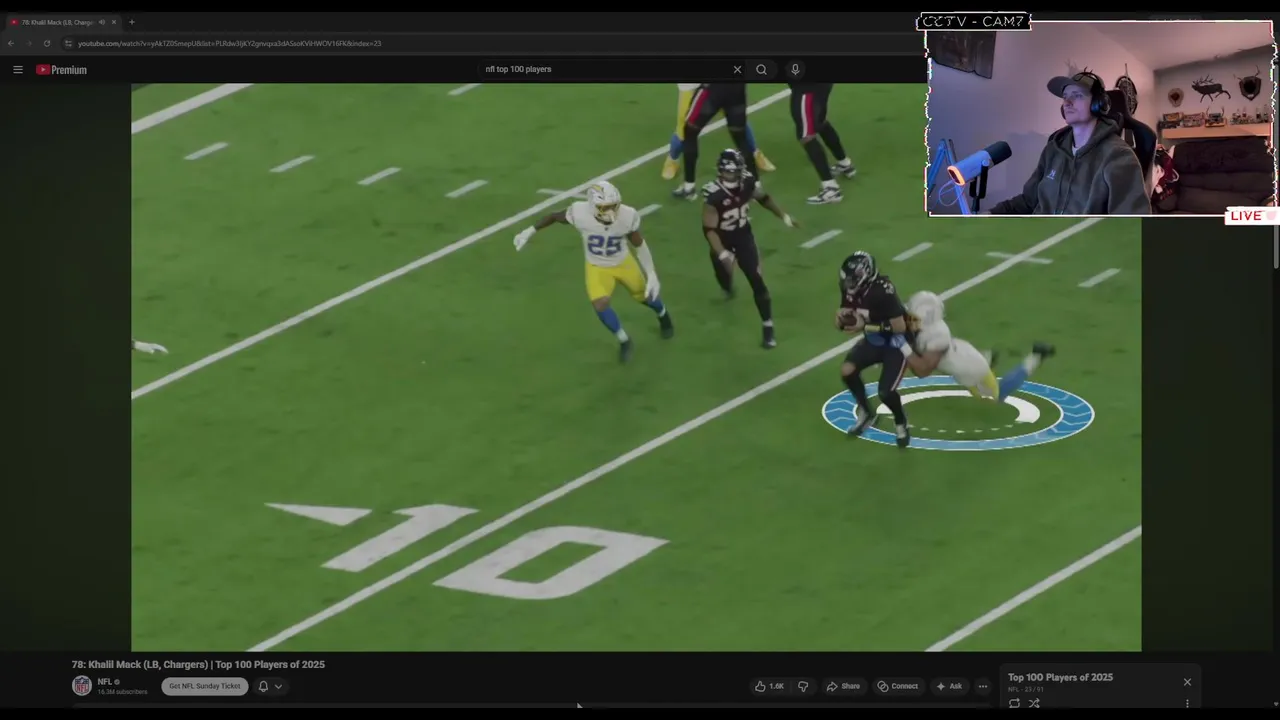
Task: Close the Khalil Mack browser tab
Action: (x=114, y=22)
